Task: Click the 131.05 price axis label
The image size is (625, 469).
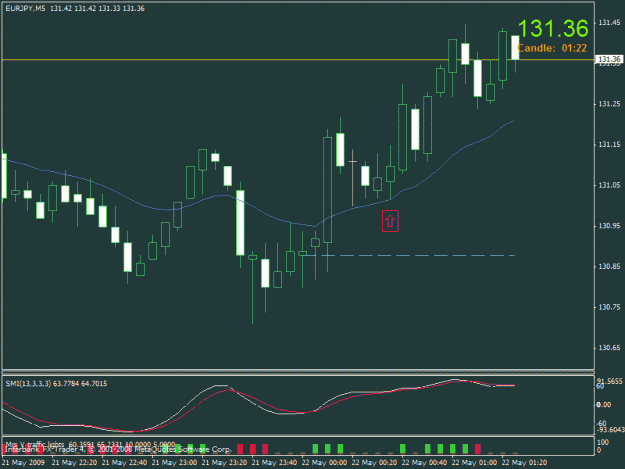Action: (x=609, y=185)
